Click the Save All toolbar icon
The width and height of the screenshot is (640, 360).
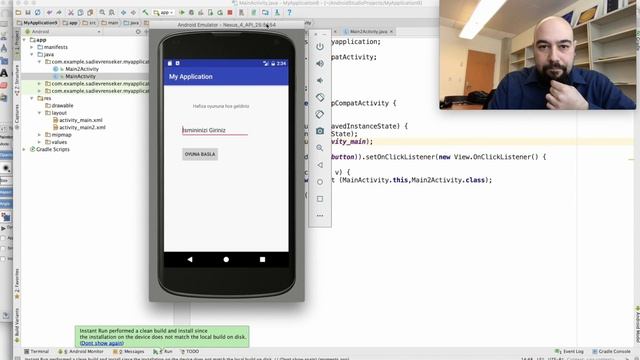coord(28,13)
